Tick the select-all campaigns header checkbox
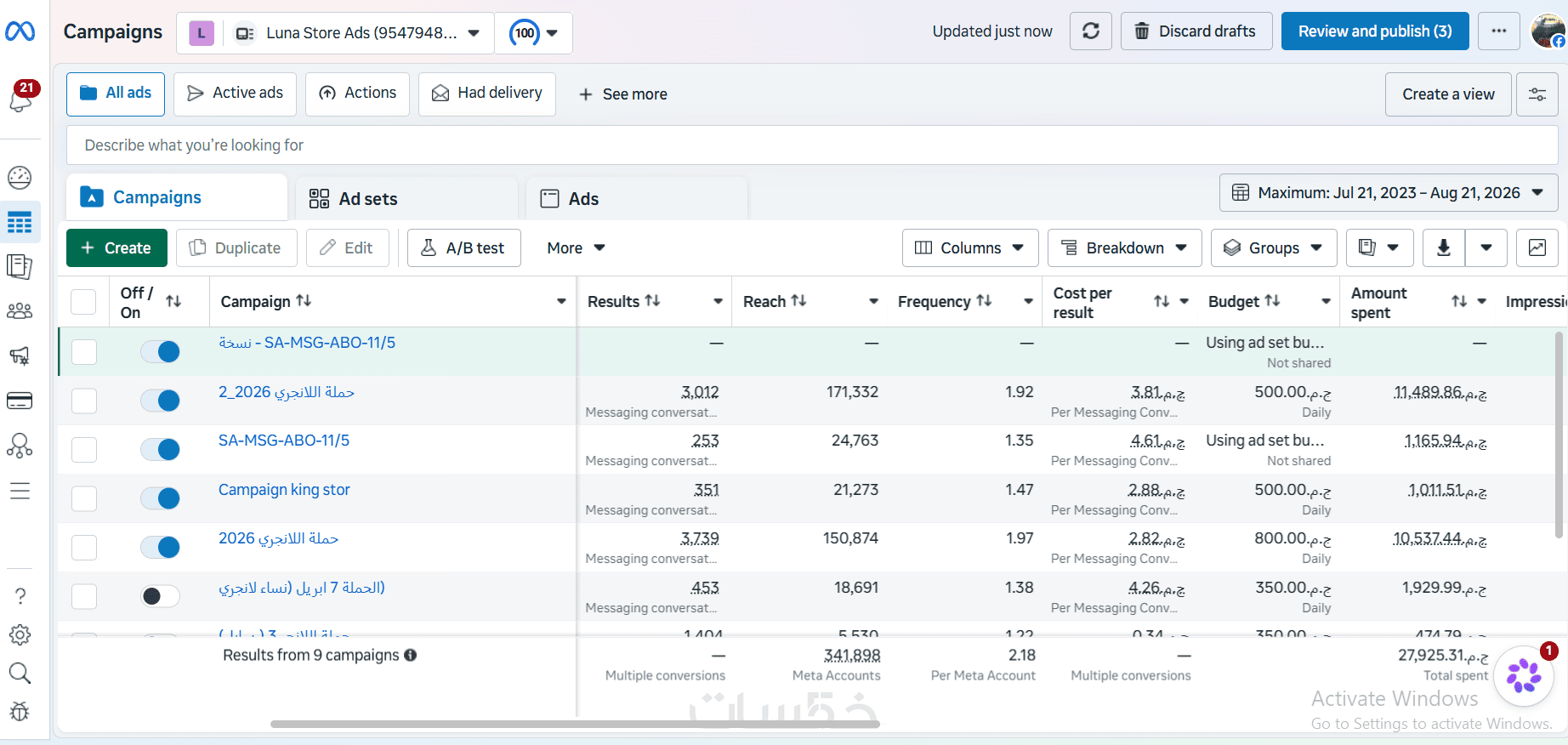 83,302
